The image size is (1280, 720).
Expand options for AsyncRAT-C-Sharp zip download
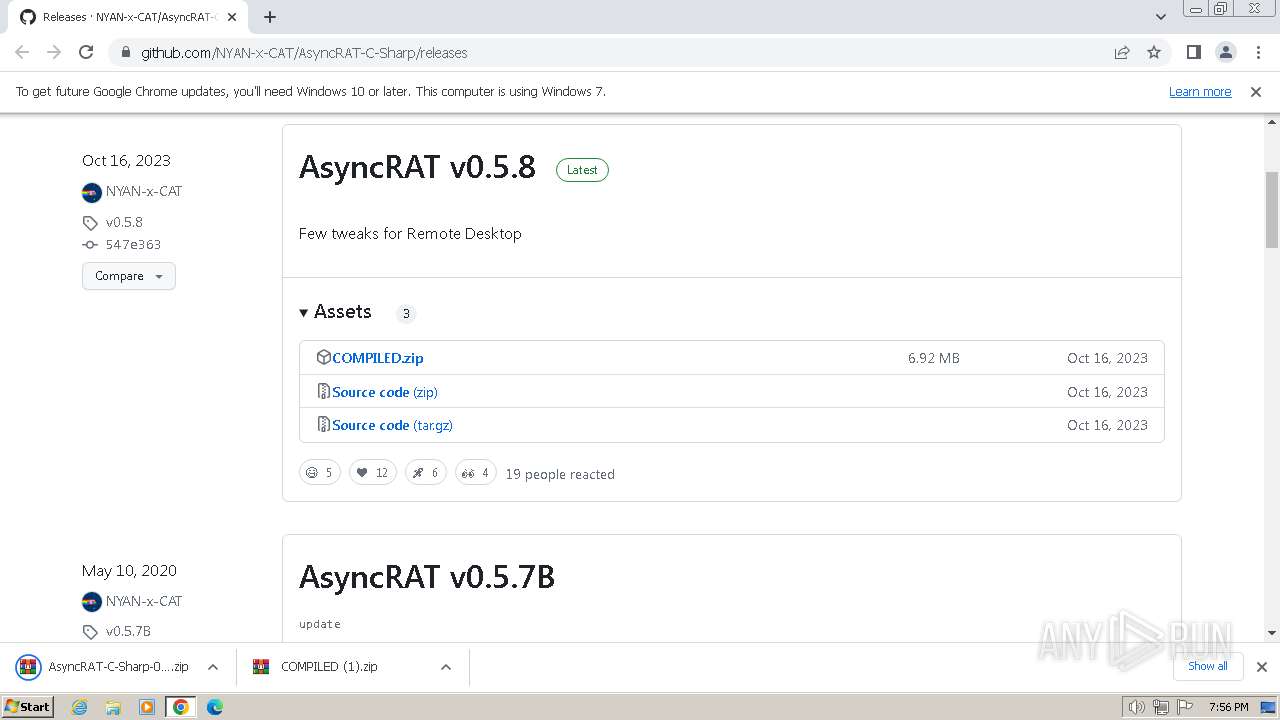pos(213,667)
